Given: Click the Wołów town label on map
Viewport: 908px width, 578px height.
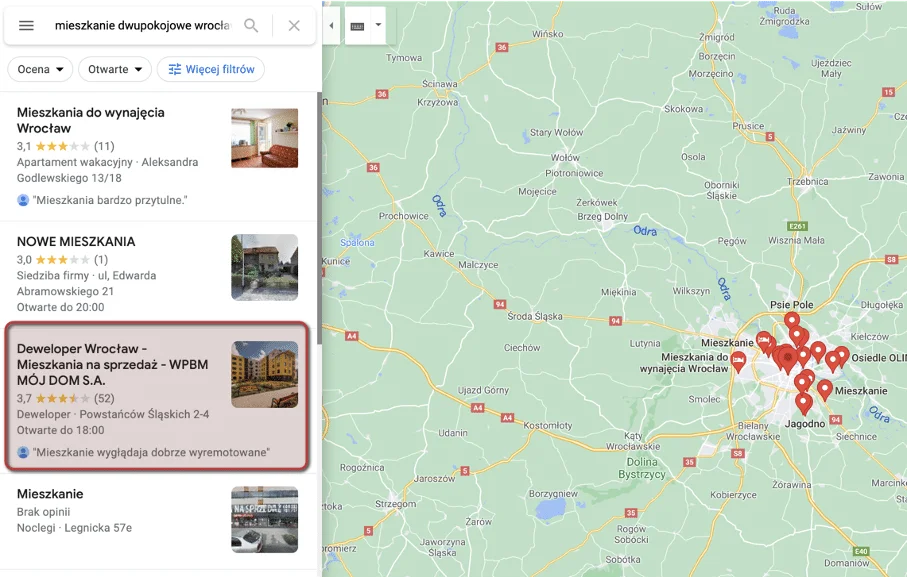Looking at the screenshot, I should click(565, 158).
